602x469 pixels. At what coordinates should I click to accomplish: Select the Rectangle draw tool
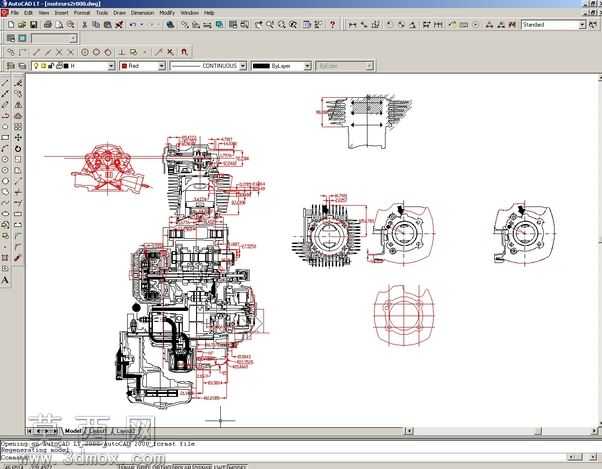coord(5,137)
